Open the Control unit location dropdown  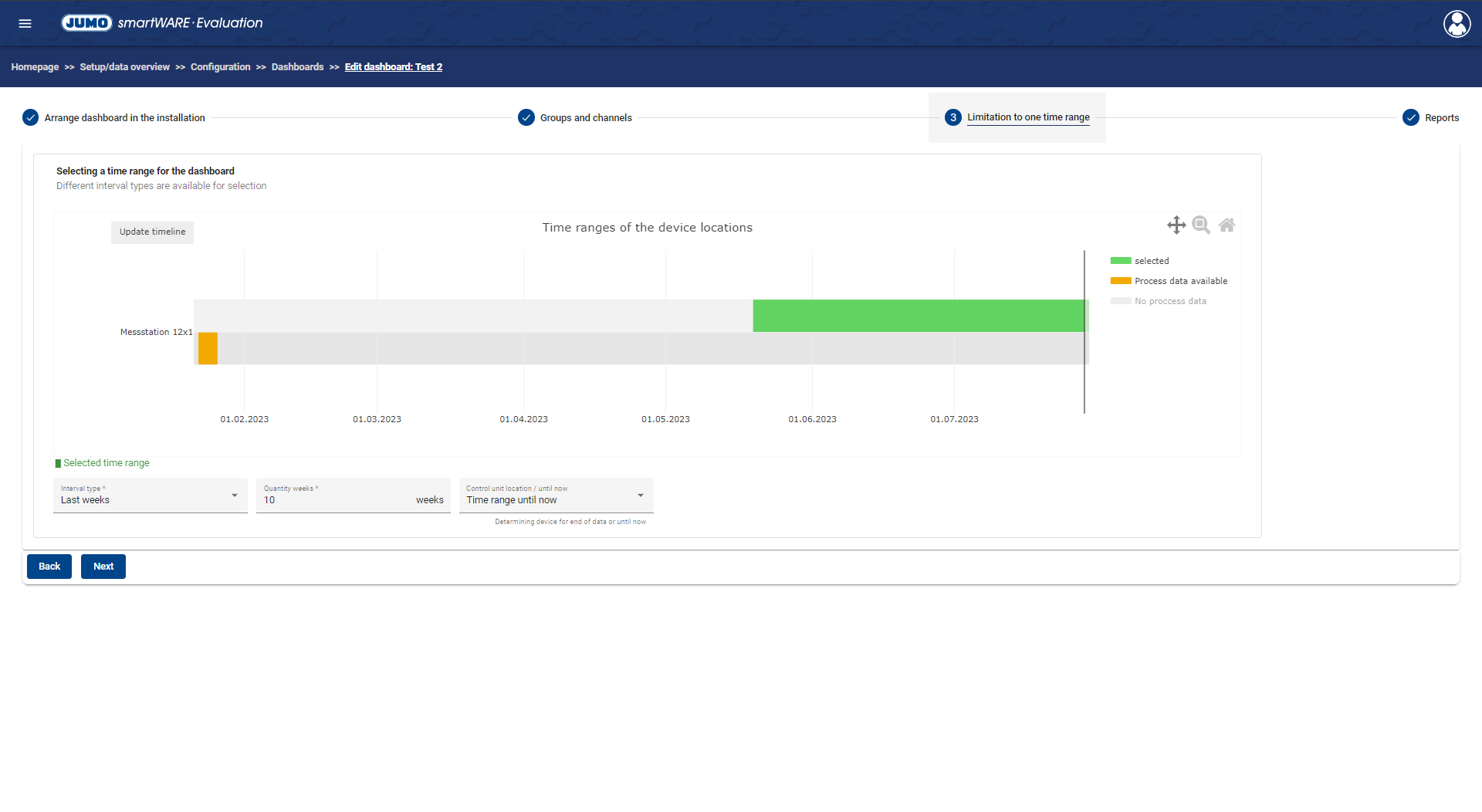(x=556, y=496)
